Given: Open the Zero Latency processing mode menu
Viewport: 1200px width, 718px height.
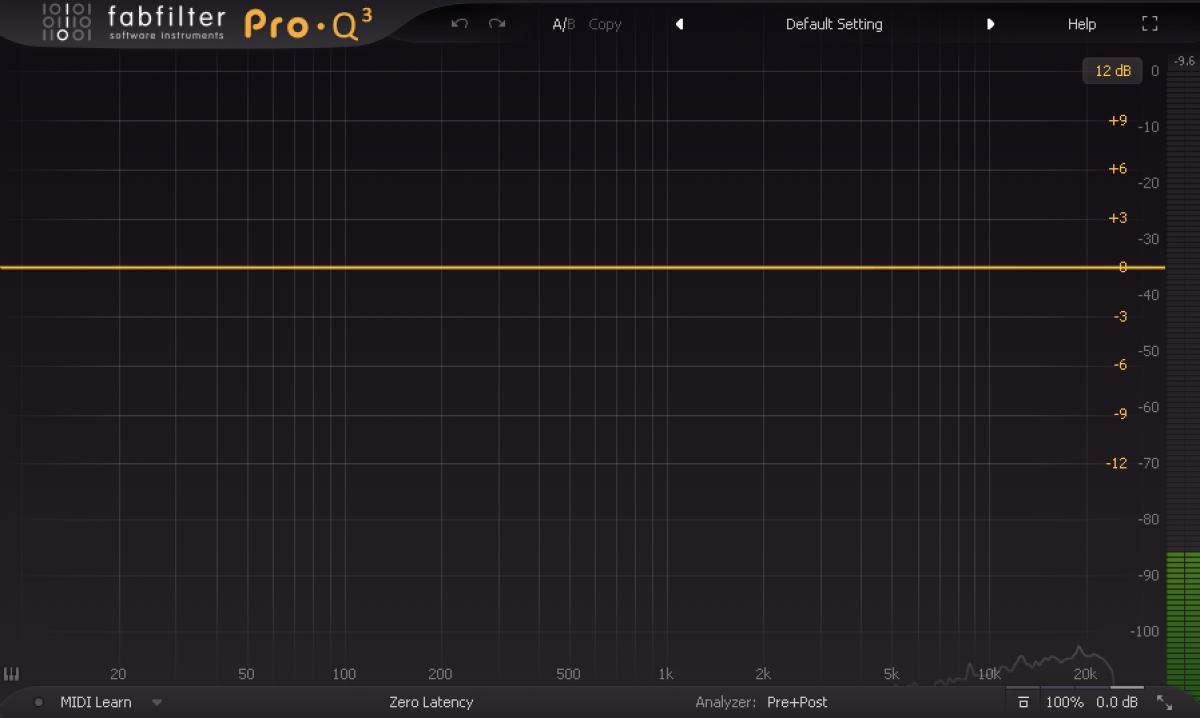Looking at the screenshot, I should click(431, 702).
